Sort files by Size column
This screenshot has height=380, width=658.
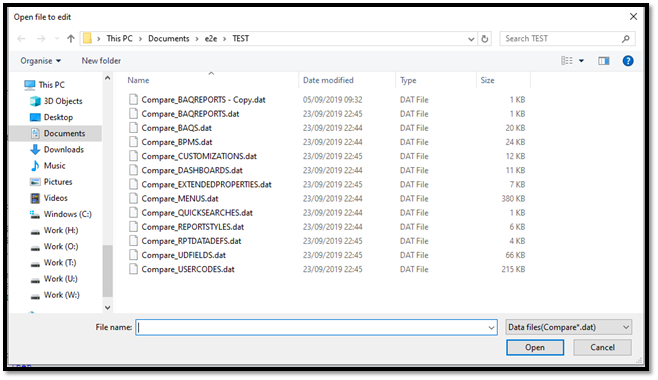[x=487, y=80]
